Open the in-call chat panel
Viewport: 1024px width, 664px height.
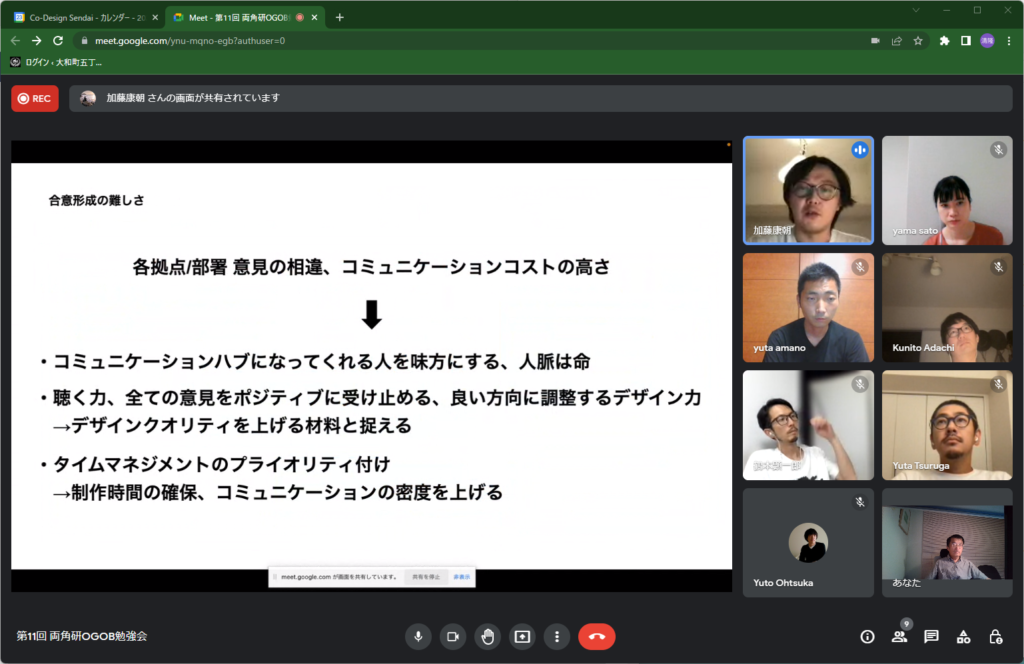tap(931, 636)
